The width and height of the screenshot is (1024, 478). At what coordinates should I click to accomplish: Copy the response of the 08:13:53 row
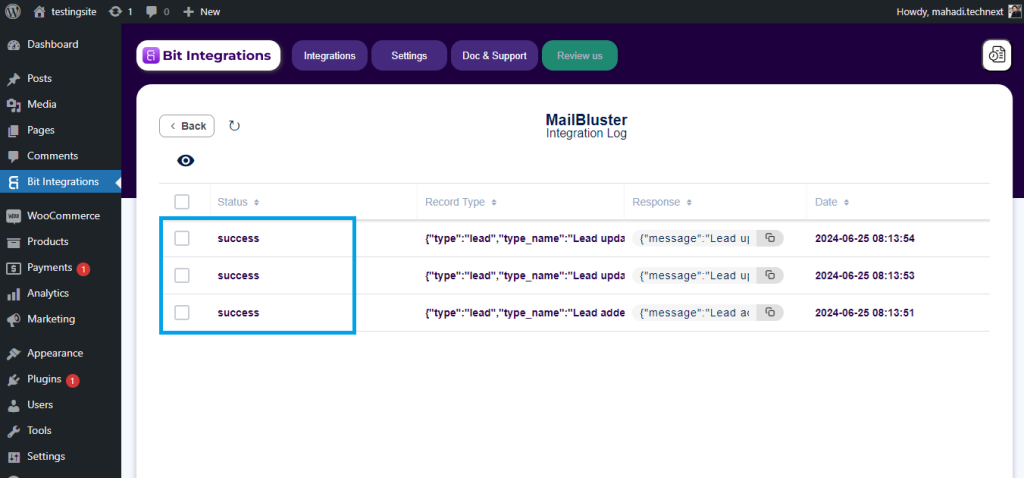770,276
